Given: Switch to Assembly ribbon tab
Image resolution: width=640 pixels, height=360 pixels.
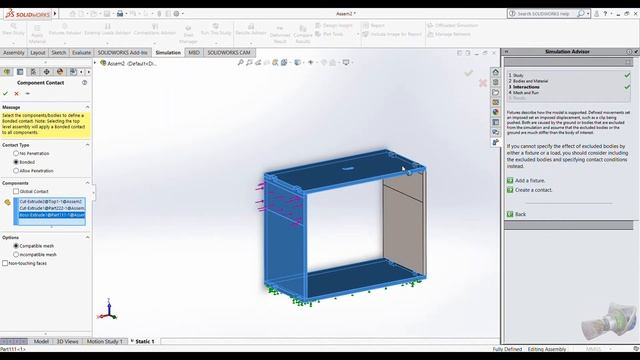Looking at the screenshot, I should pos(13,53).
